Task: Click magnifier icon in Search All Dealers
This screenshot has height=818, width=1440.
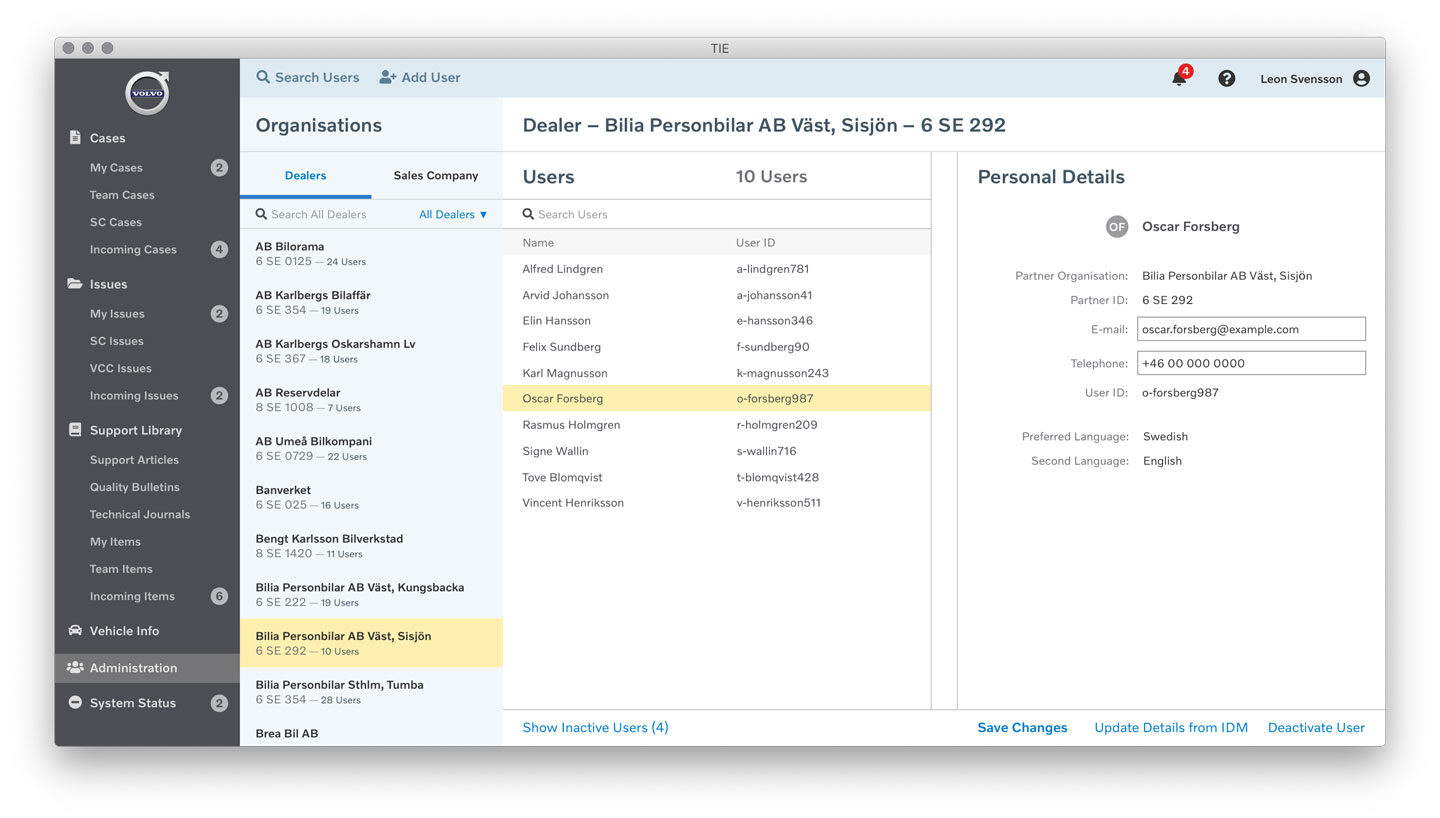Action: [261, 214]
